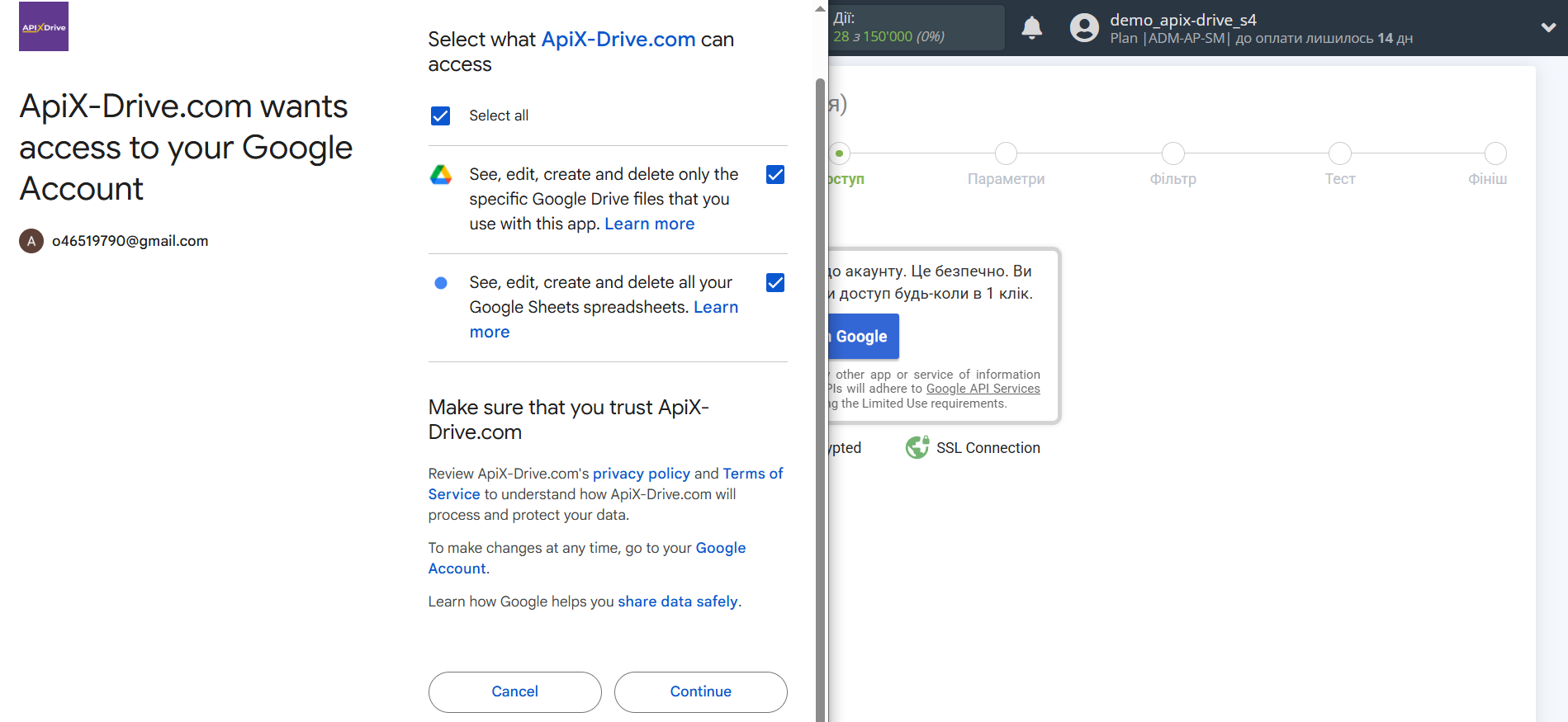The width and height of the screenshot is (1568, 722).
Task: Click the scrollbar up arrow
Action: click(820, 8)
